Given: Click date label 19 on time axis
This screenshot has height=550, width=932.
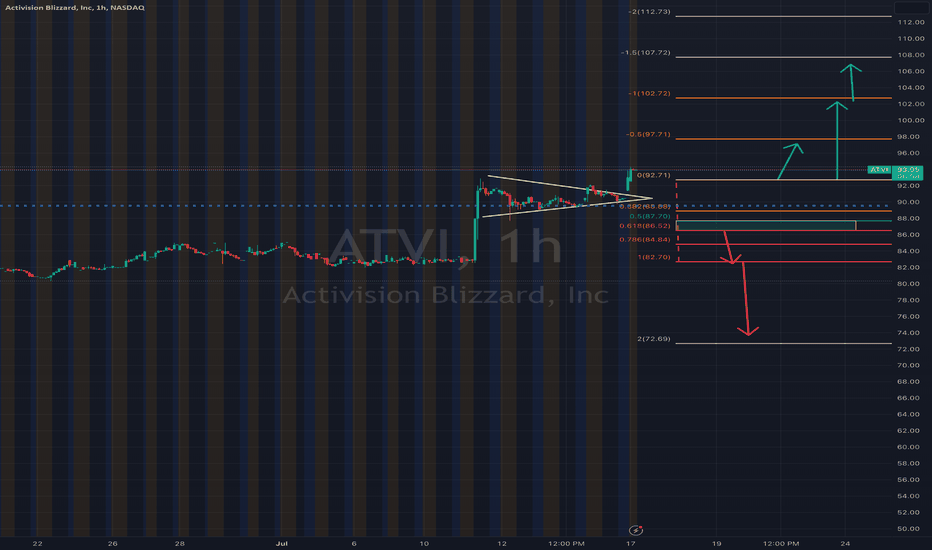Looking at the screenshot, I should pyautogui.click(x=717, y=543).
